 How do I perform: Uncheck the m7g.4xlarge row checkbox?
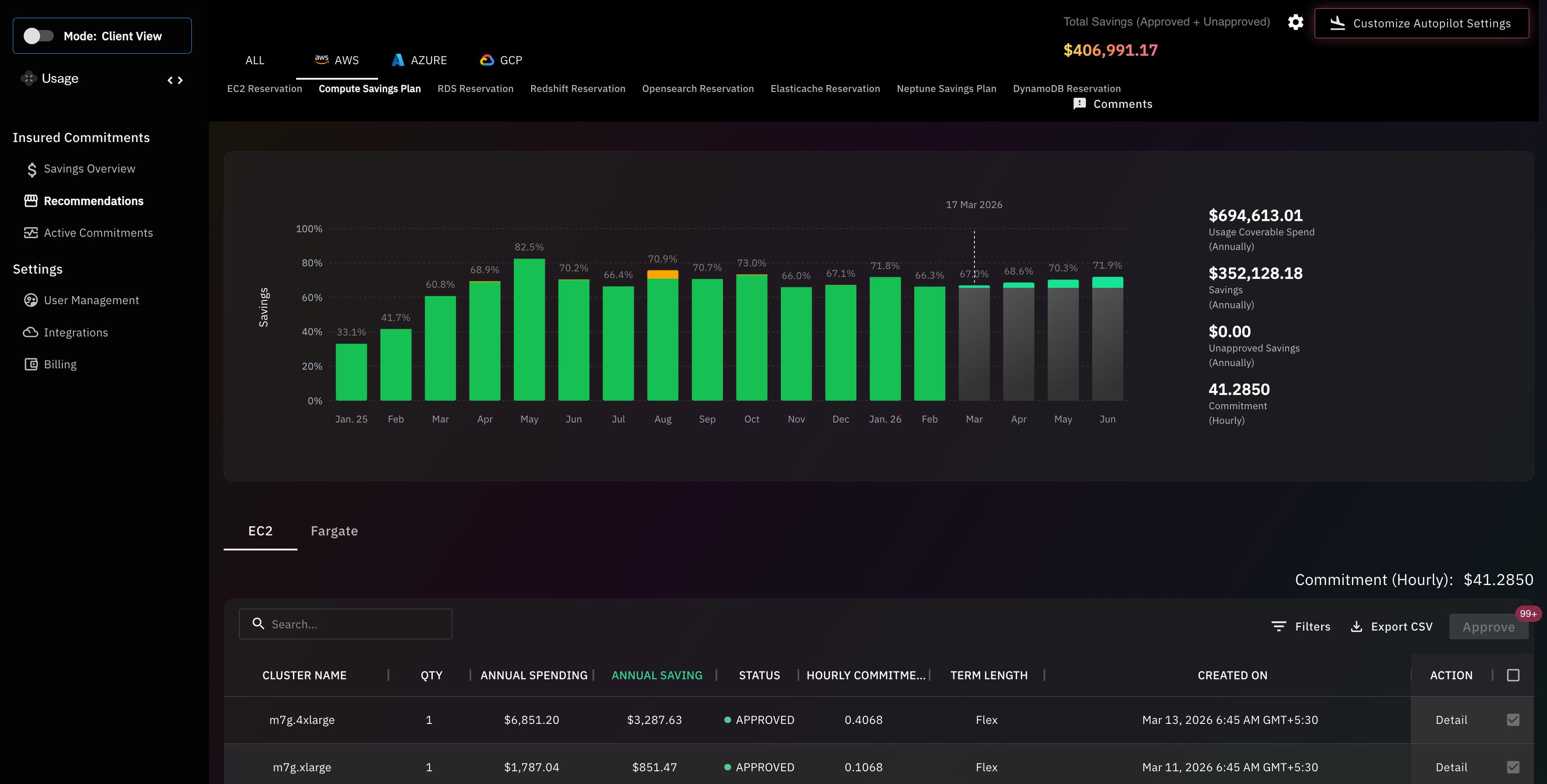click(1513, 720)
